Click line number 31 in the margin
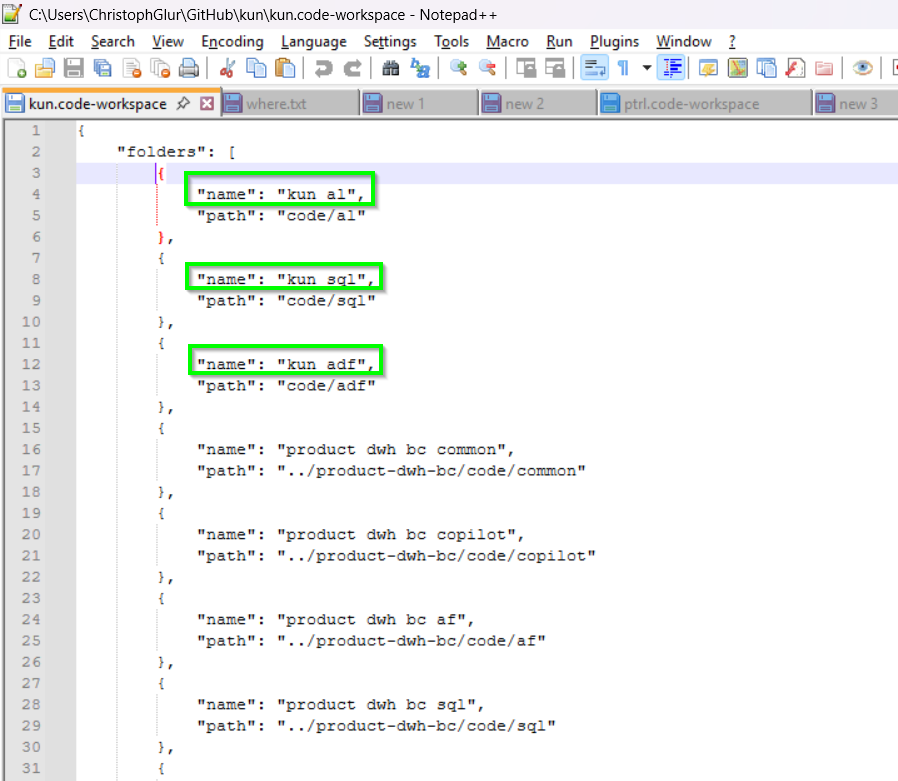The height and width of the screenshot is (781, 898). [31, 768]
